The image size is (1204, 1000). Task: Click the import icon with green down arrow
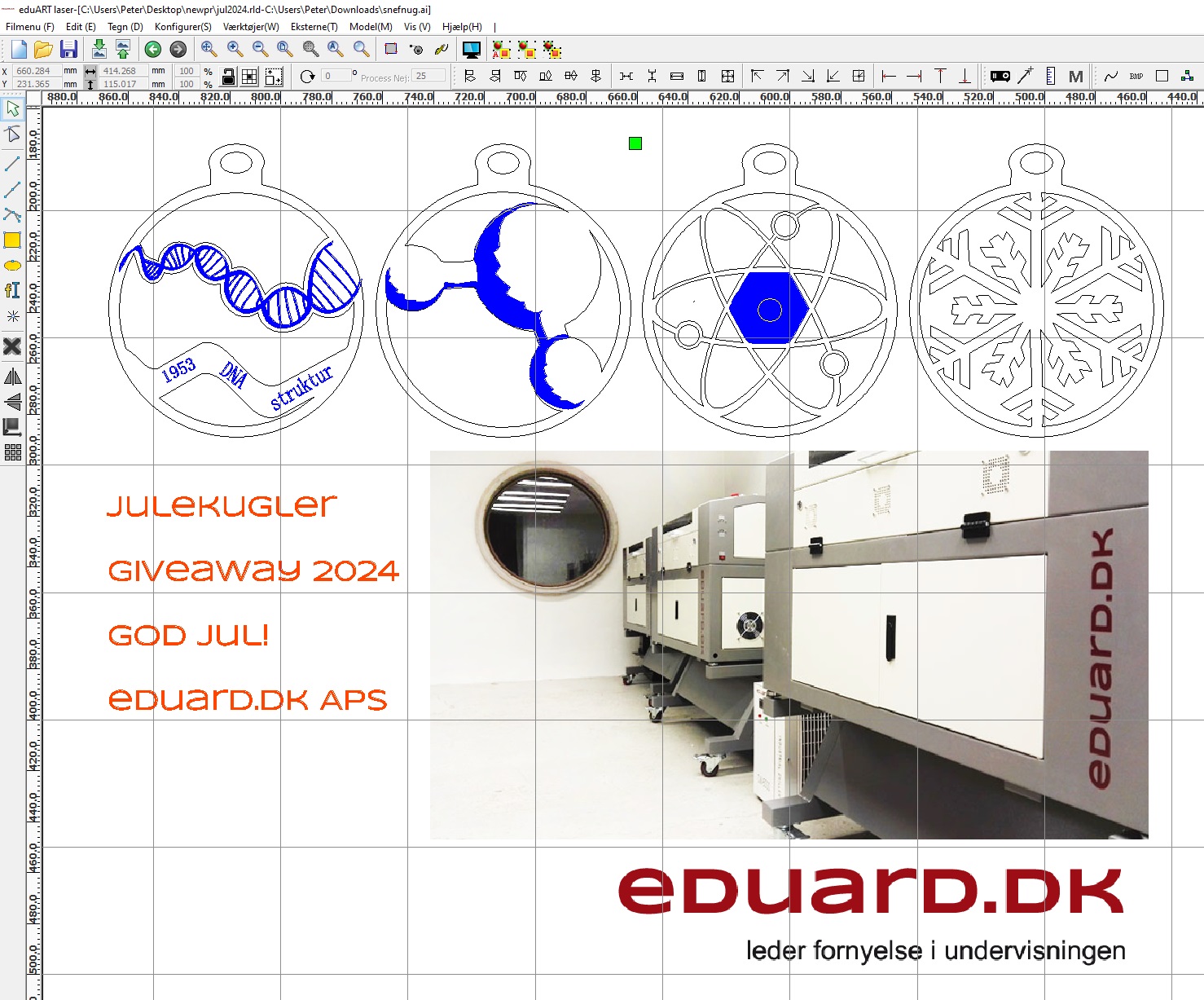point(99,49)
